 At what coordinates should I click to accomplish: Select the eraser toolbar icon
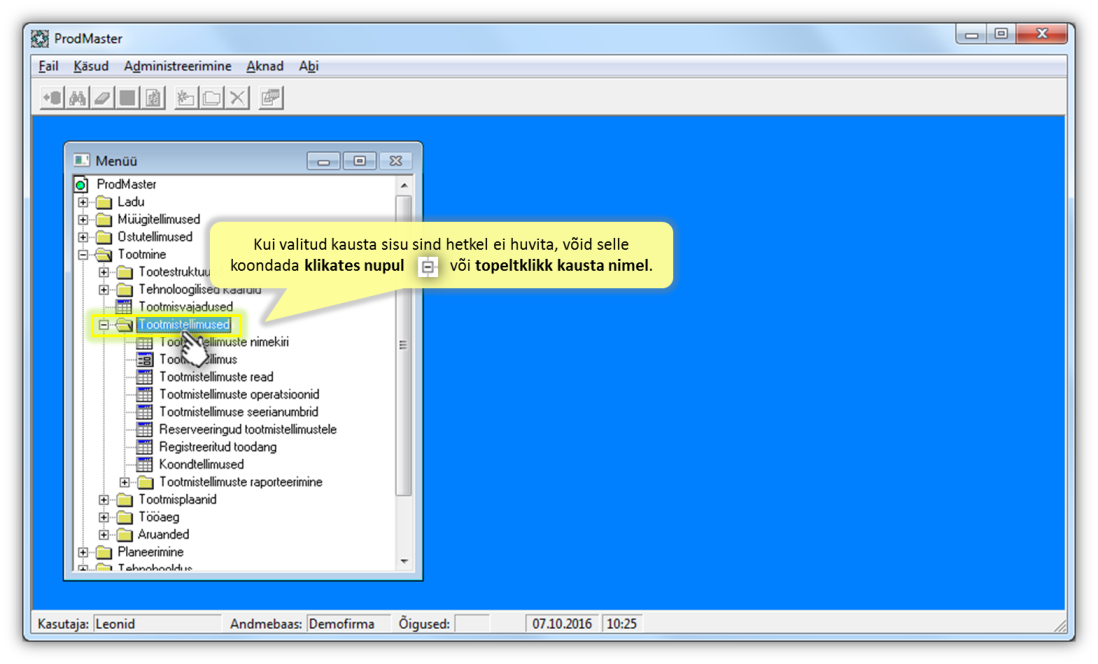[x=102, y=98]
